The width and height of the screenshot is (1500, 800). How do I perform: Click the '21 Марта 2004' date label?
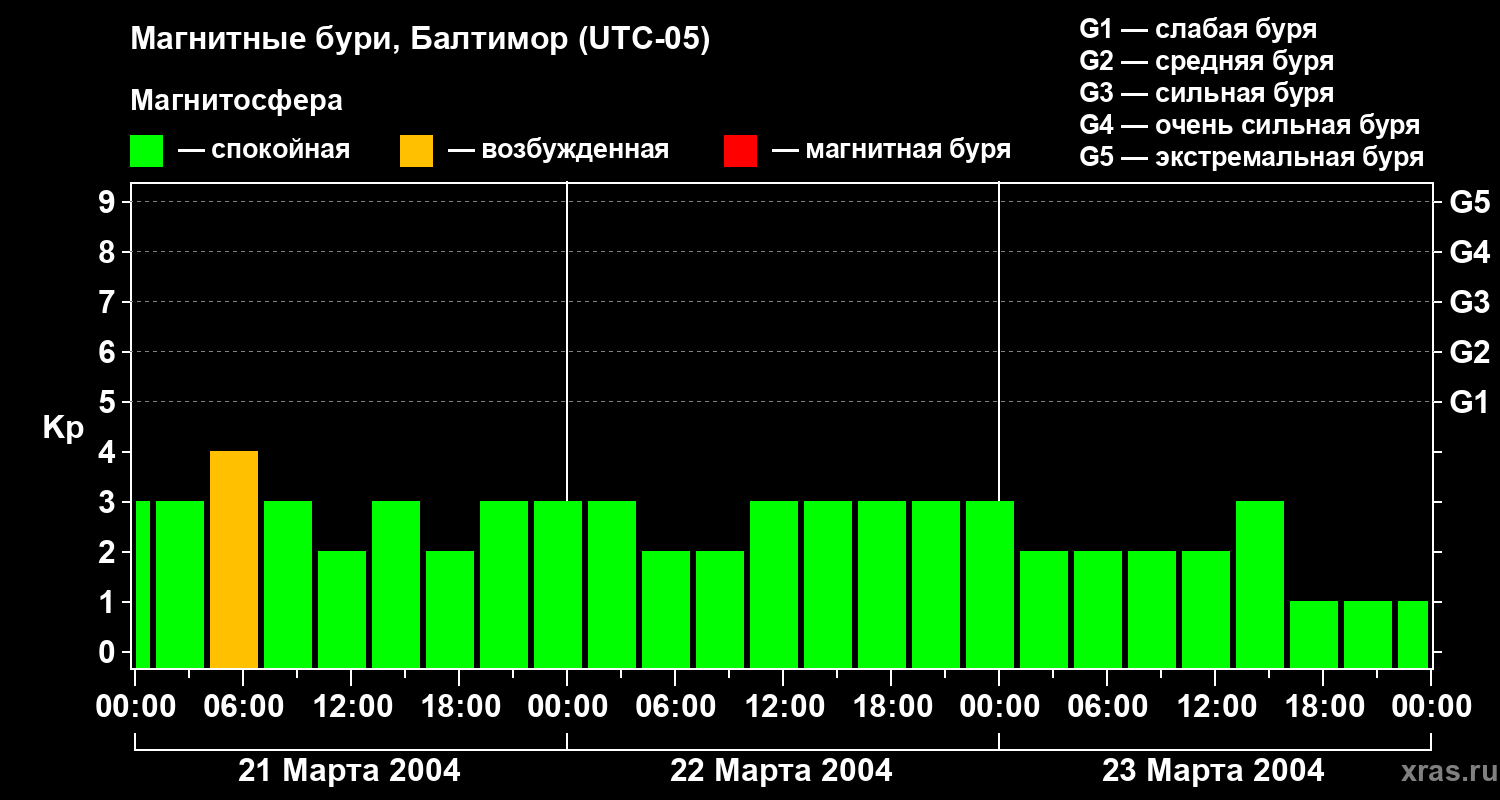click(349, 771)
